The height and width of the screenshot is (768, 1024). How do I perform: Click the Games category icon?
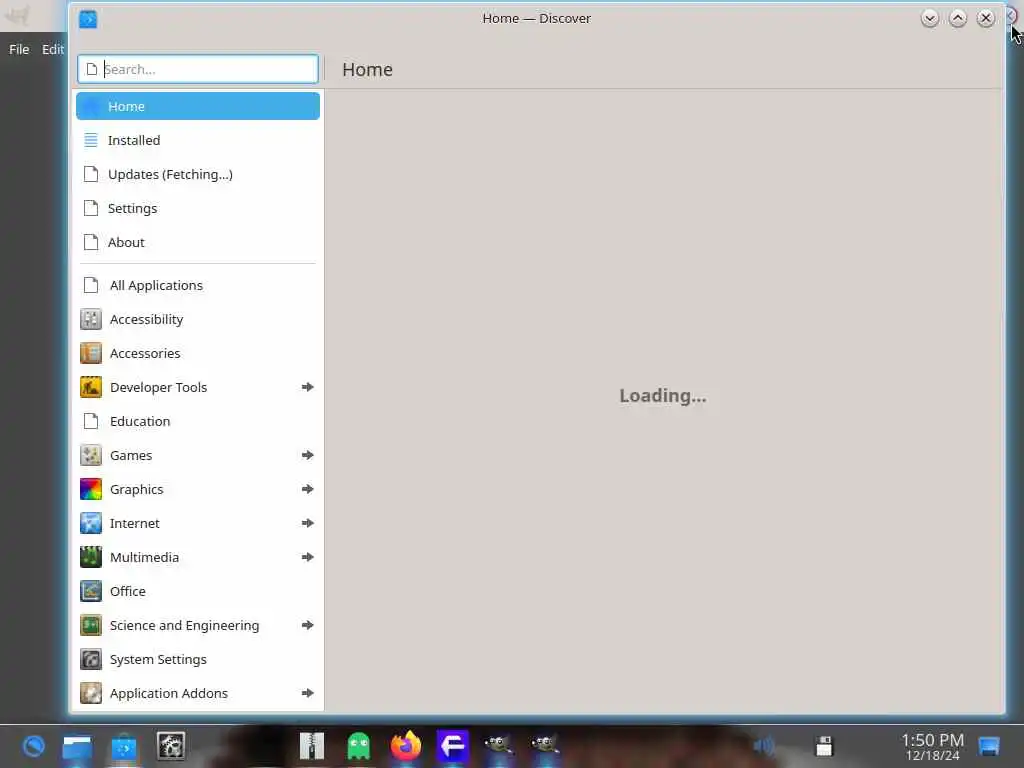[x=91, y=455]
